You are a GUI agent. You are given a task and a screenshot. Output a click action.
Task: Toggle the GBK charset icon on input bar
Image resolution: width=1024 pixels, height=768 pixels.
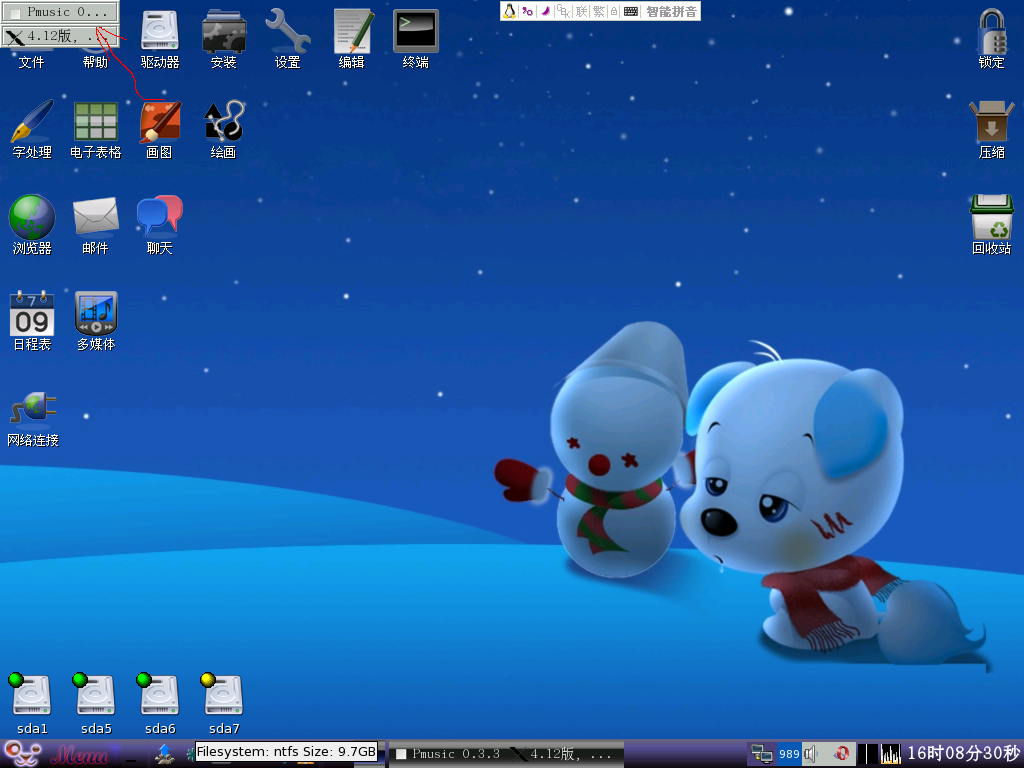[x=564, y=11]
